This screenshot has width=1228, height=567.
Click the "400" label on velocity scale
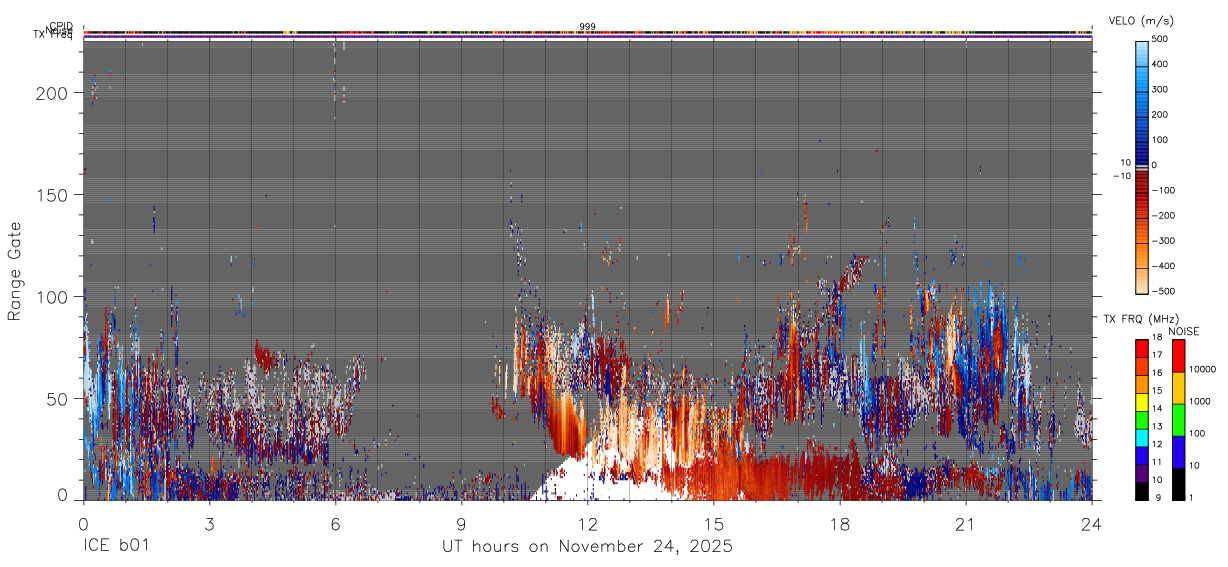[x=1160, y=64]
